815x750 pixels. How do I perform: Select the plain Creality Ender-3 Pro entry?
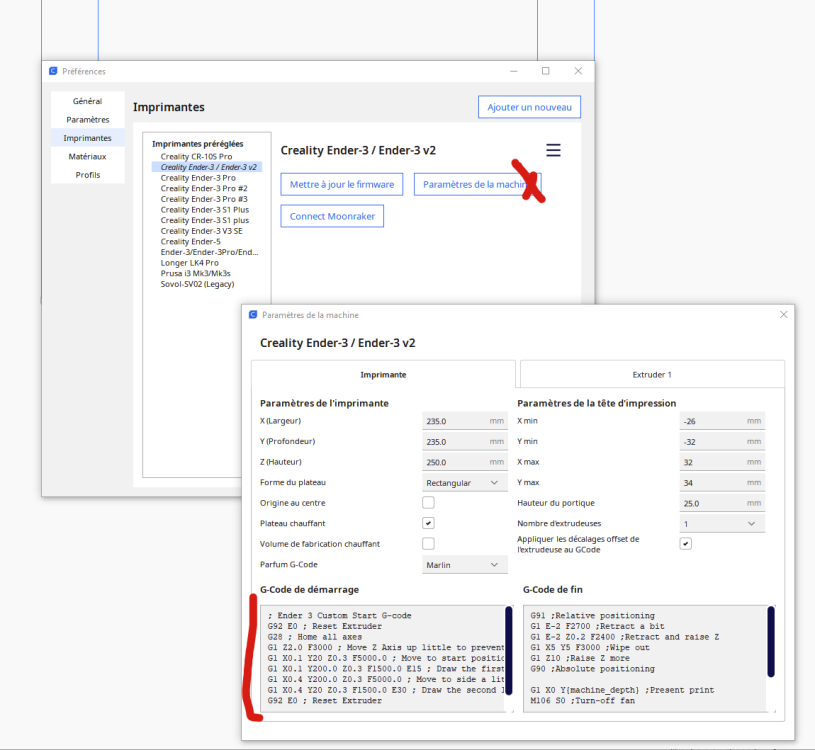click(198, 178)
